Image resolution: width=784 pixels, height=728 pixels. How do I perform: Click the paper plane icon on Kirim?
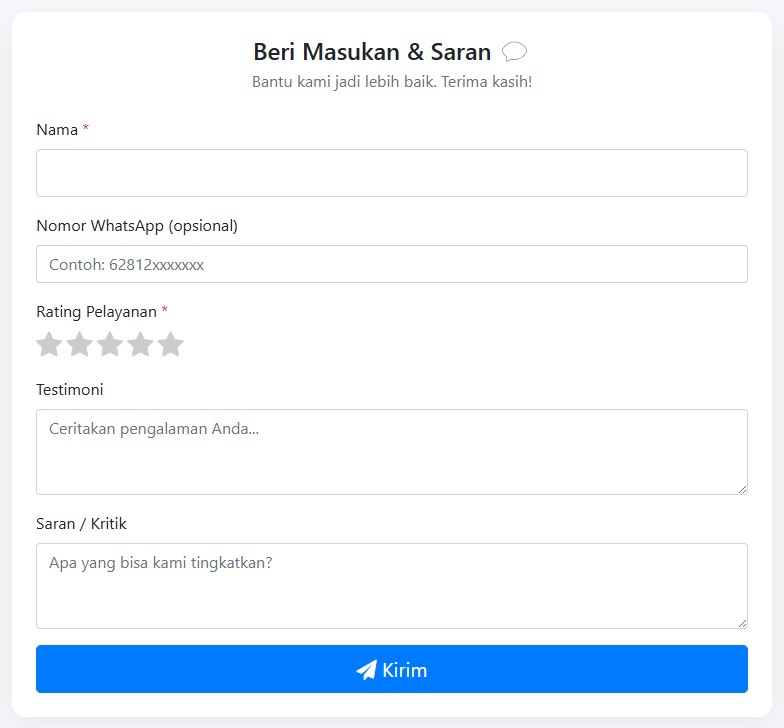366,670
